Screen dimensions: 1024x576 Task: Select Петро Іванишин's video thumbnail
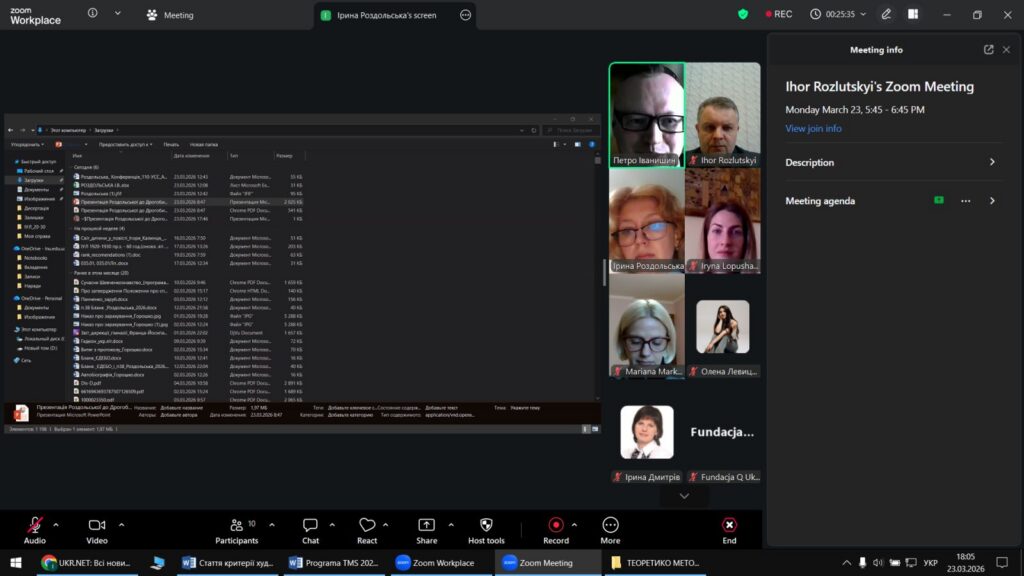click(x=646, y=114)
